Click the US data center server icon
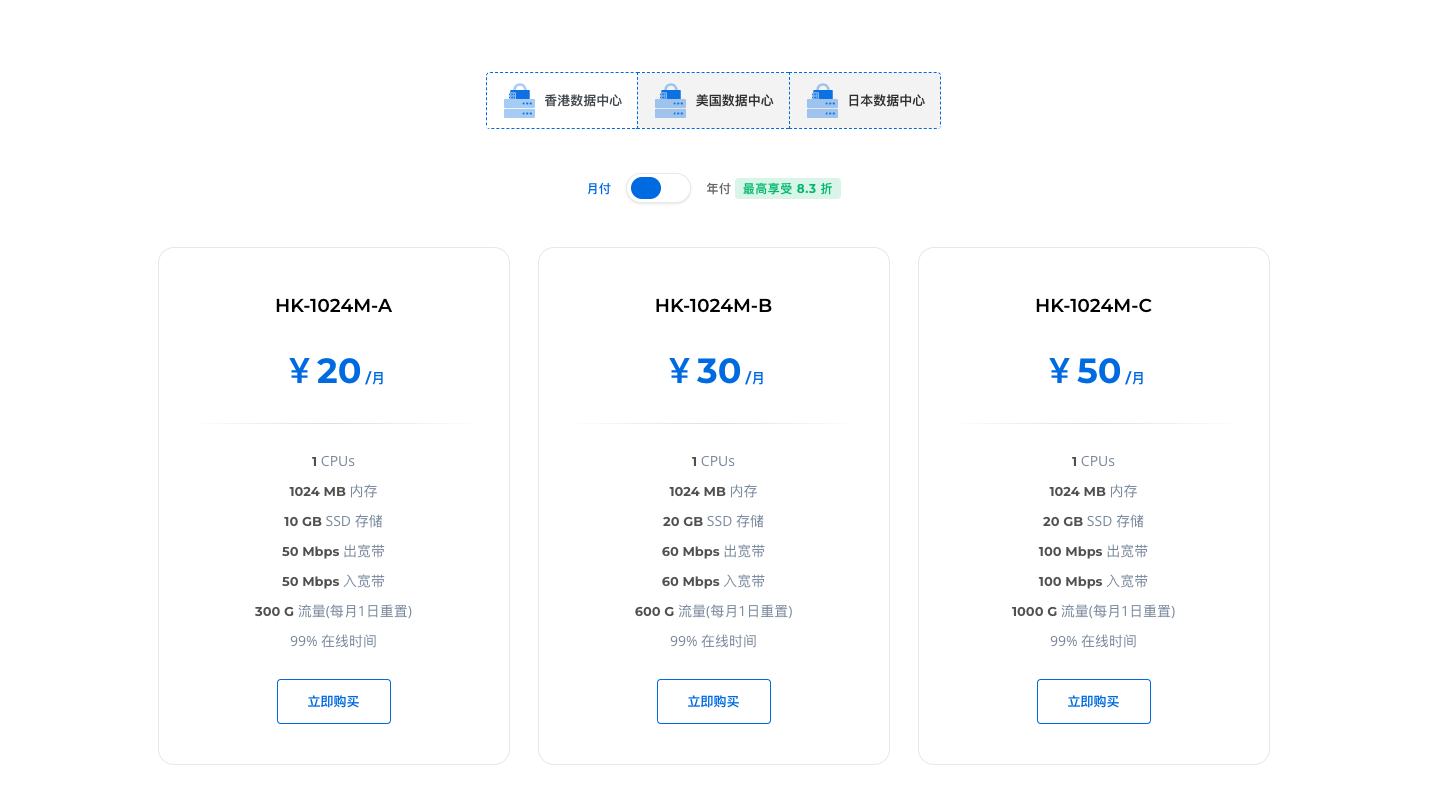This screenshot has width=1440, height=810. click(x=670, y=101)
